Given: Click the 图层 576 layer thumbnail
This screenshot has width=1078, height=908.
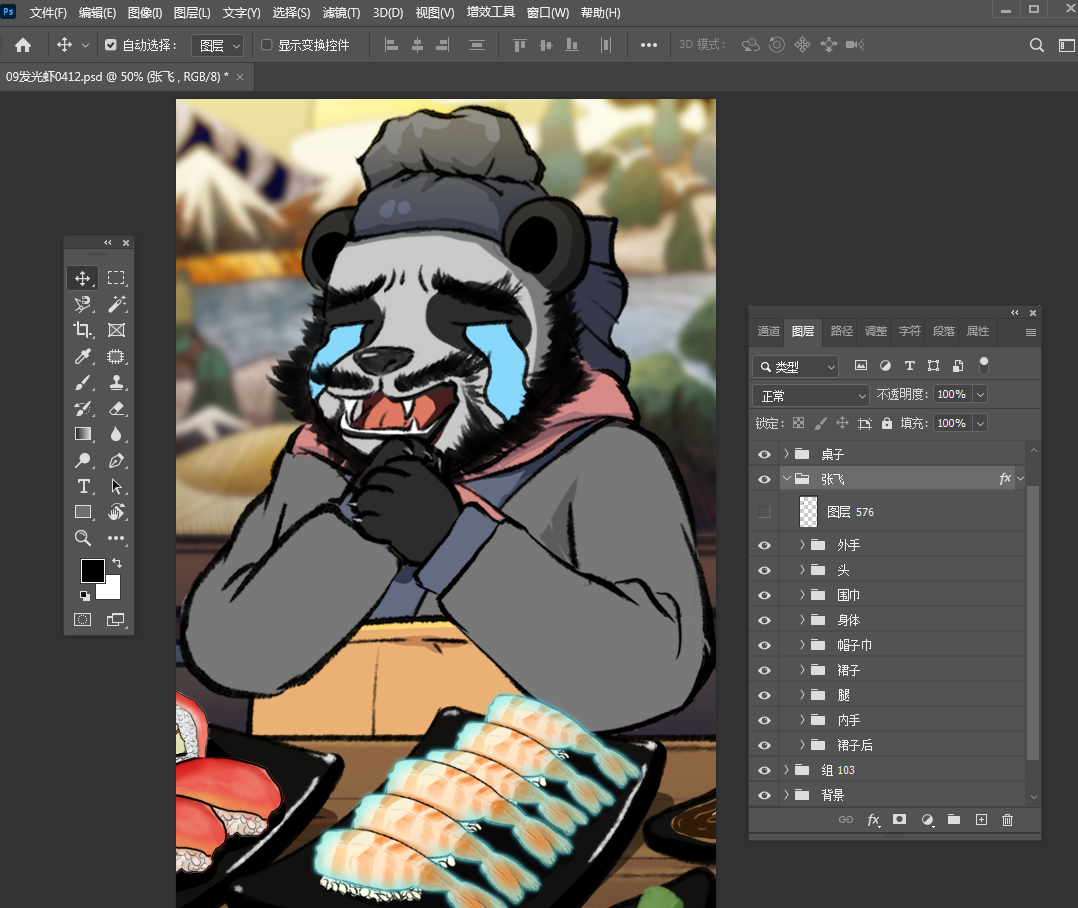Looking at the screenshot, I should click(x=808, y=512).
